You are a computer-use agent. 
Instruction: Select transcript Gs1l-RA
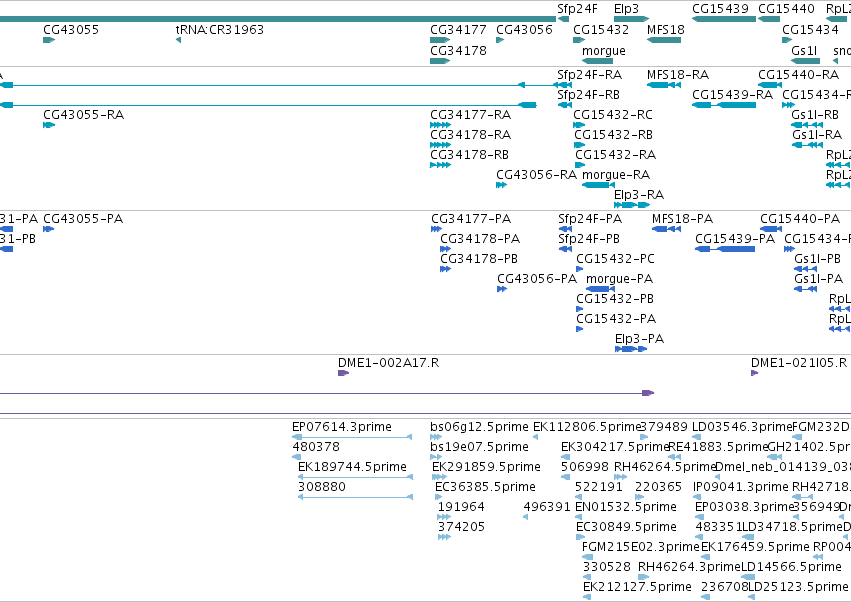[817, 135]
